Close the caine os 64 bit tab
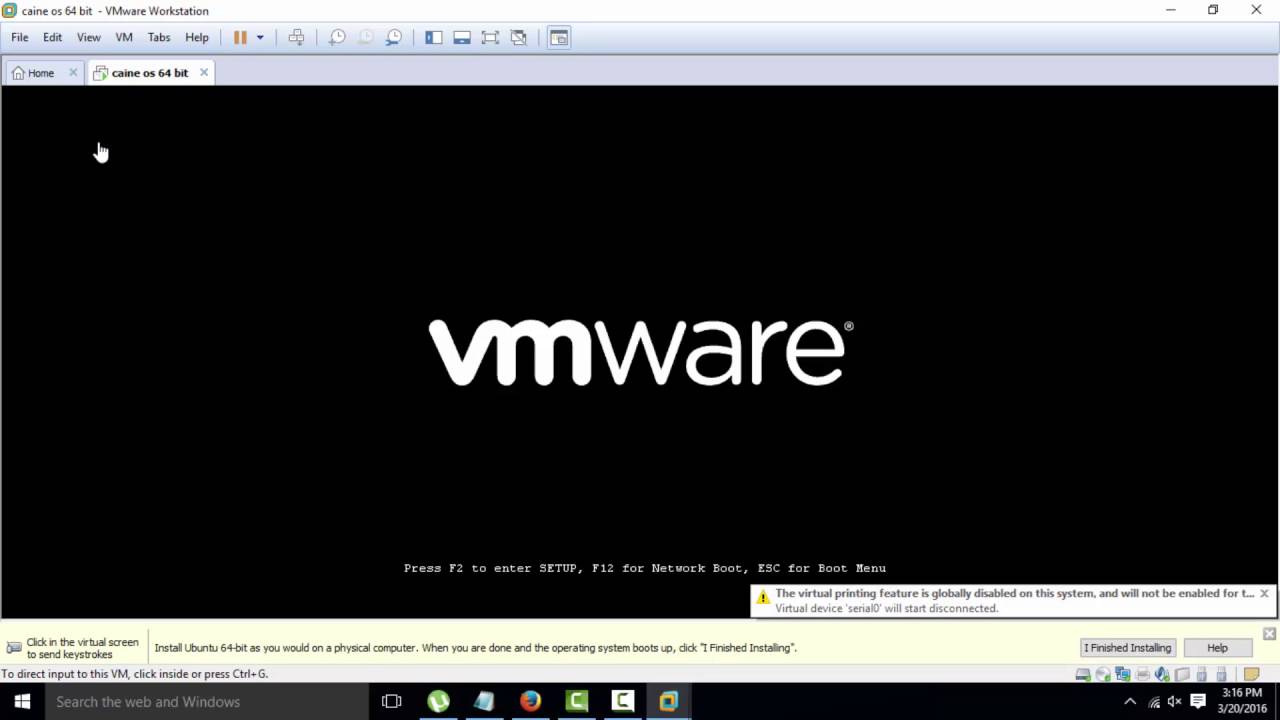 [204, 72]
